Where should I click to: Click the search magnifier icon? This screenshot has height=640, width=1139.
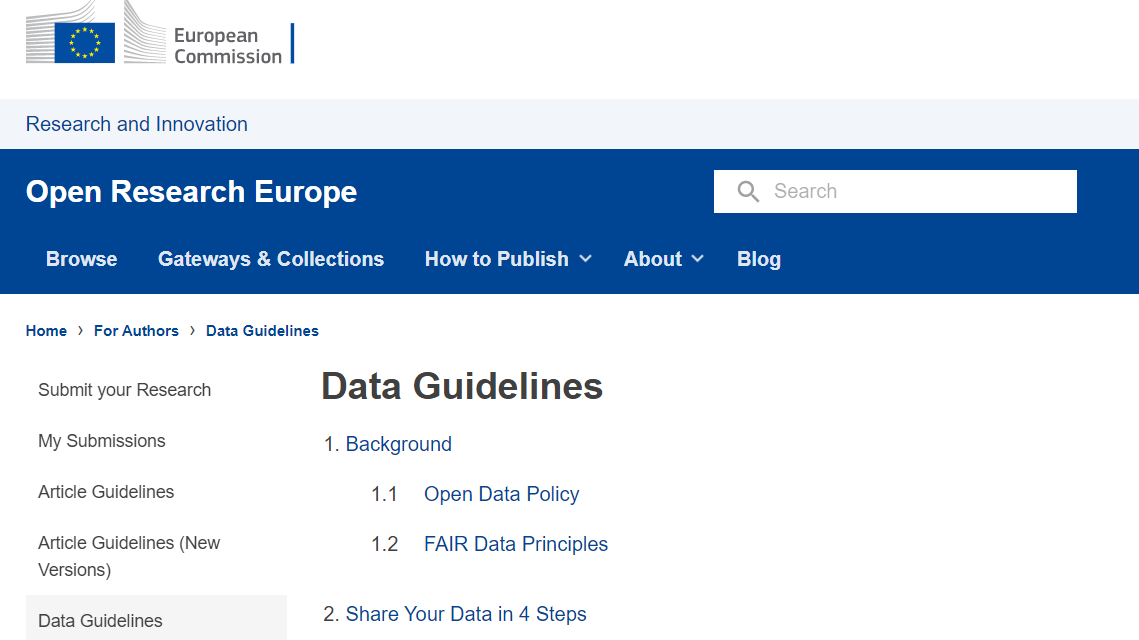click(748, 191)
